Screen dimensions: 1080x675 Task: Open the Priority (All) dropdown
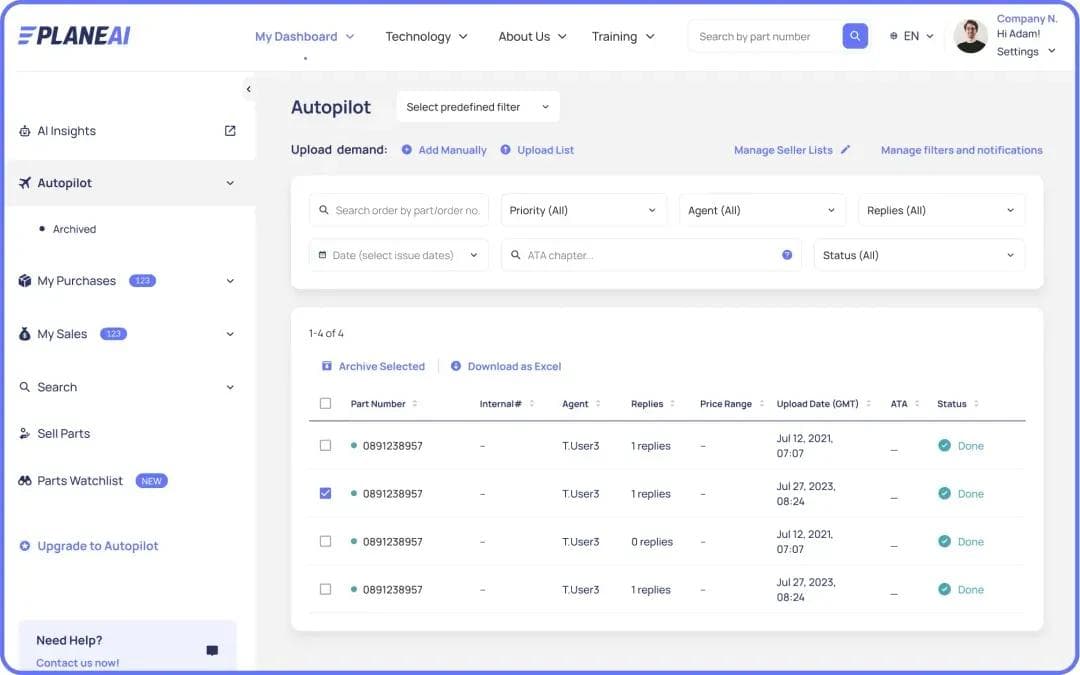point(583,210)
